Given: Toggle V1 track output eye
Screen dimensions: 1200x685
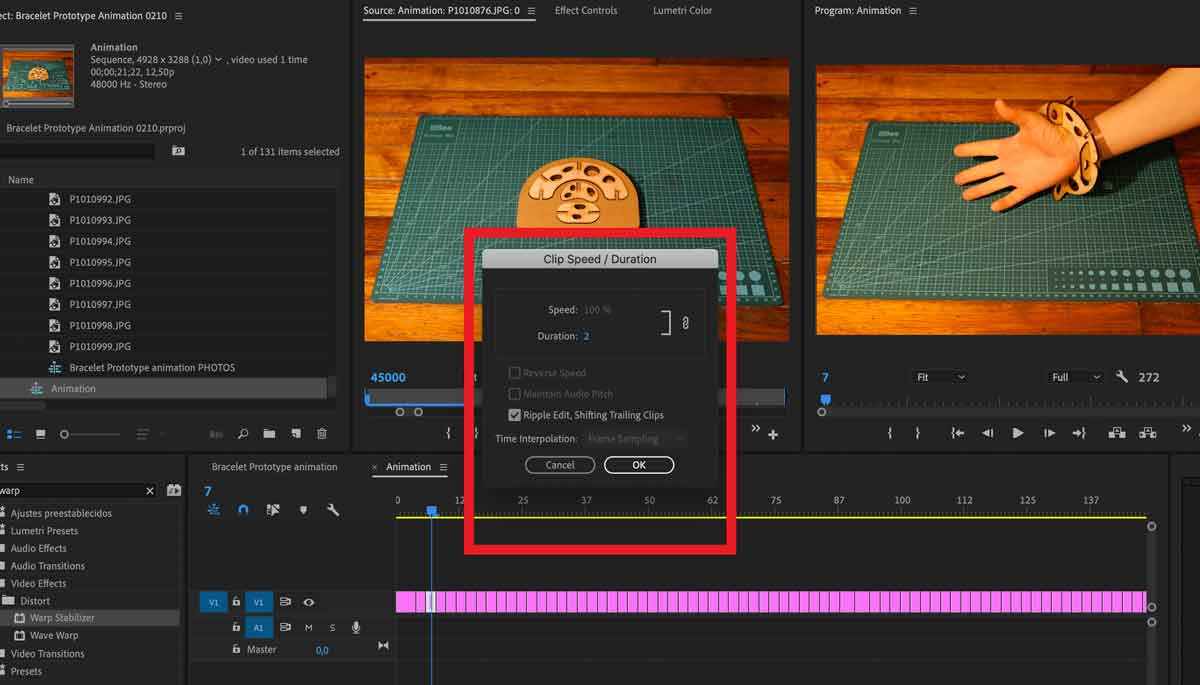Looking at the screenshot, I should pos(309,602).
